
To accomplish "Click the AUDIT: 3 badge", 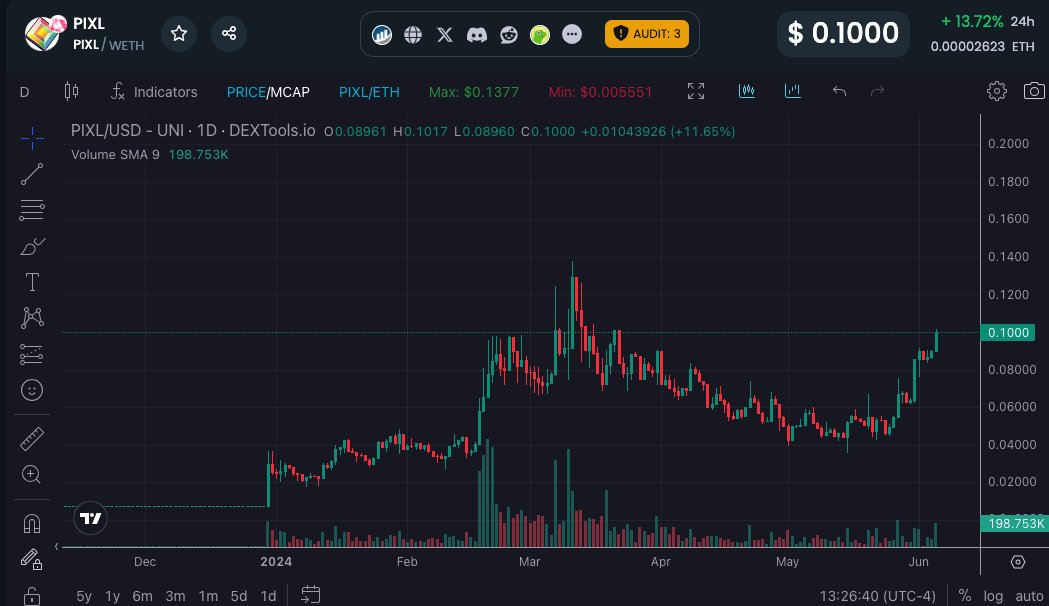I will tap(647, 33).
